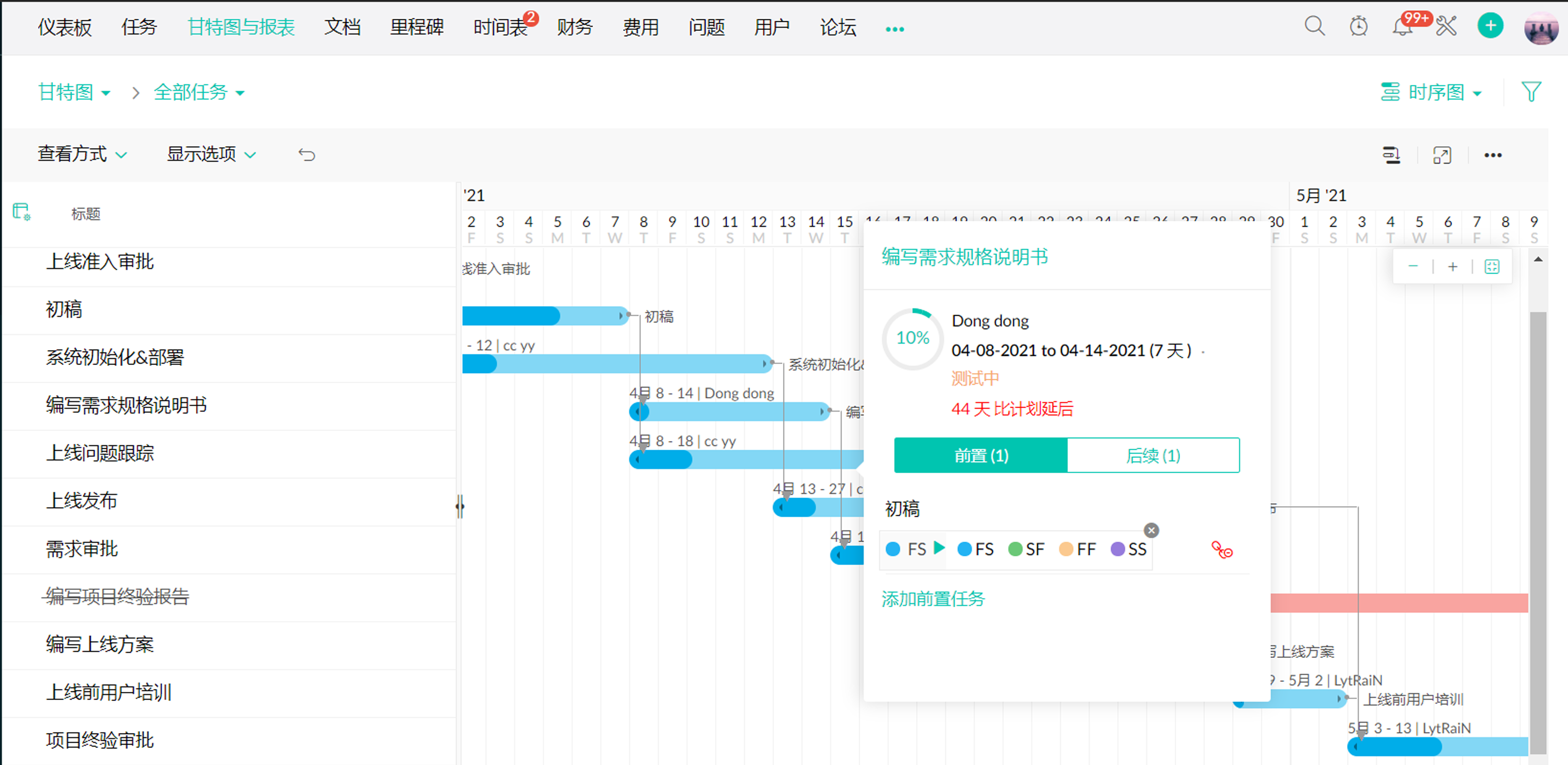Open the filter funnel icon
Viewport: 1568px width, 765px height.
point(1531,92)
